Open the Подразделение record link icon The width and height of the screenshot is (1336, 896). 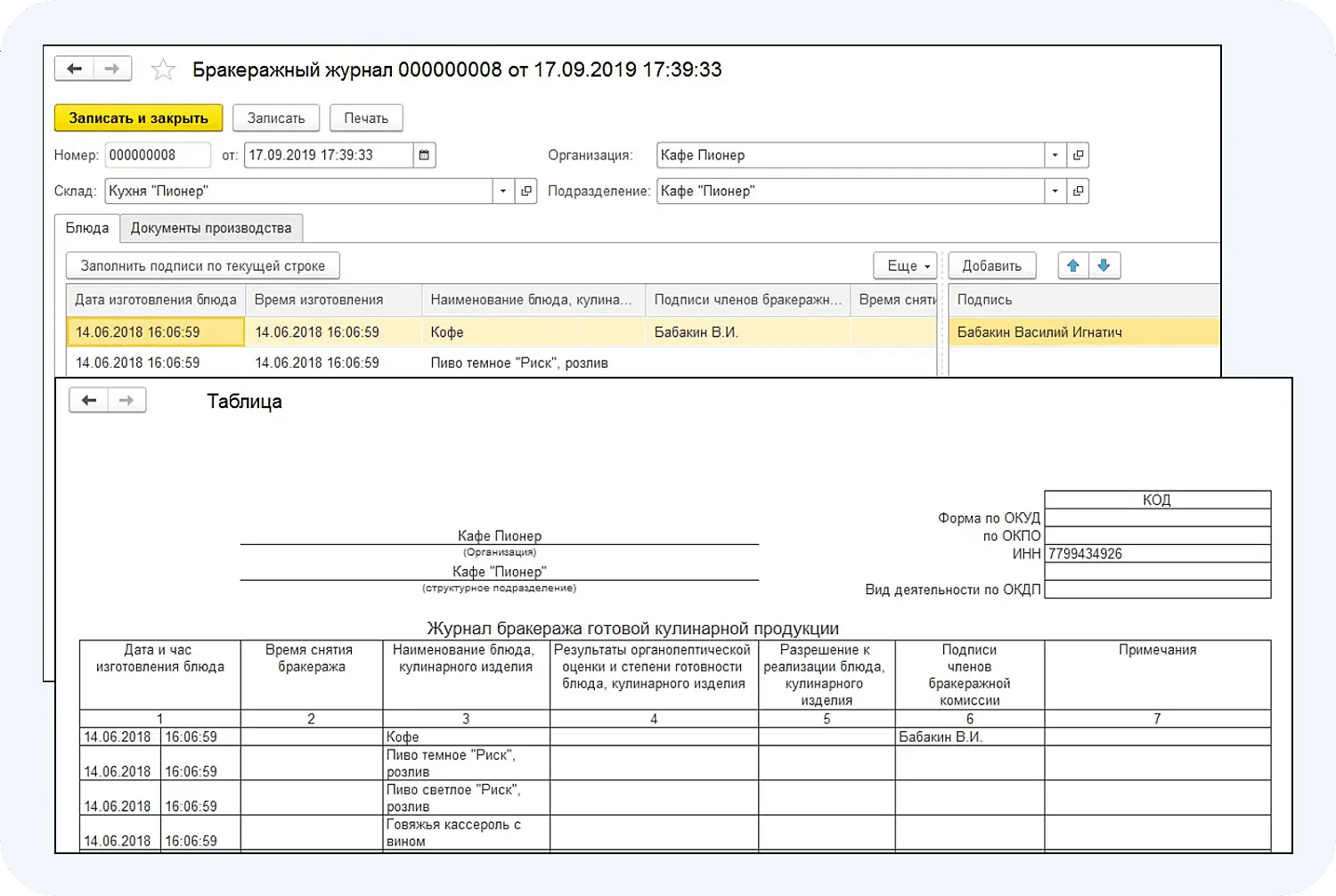[1078, 191]
